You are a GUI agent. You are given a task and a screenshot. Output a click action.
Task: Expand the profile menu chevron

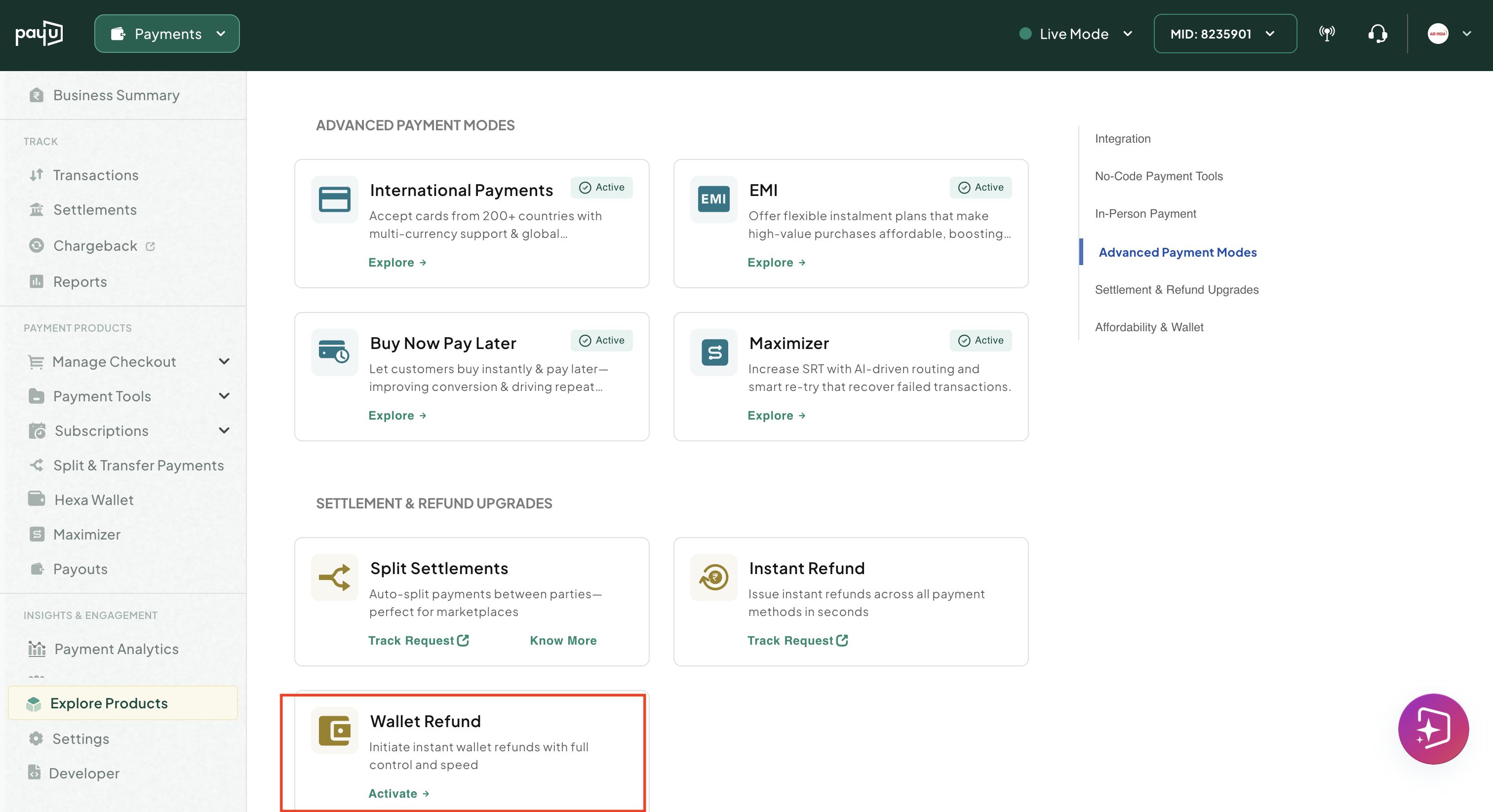1467,34
